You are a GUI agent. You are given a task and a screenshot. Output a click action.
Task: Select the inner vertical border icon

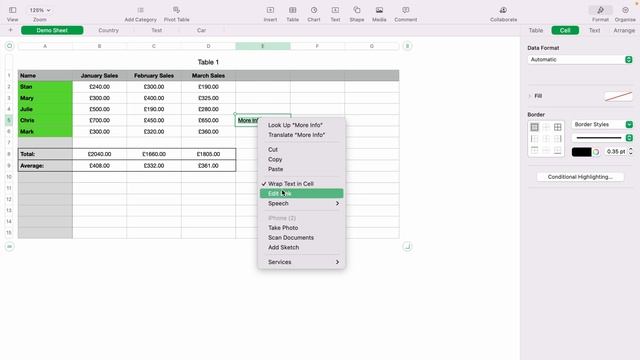[x=546, y=139]
